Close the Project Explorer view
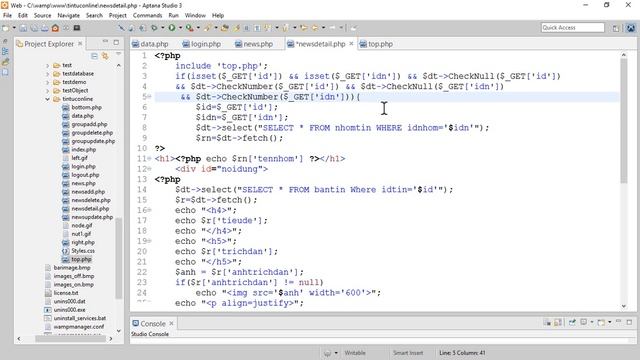 80,43
